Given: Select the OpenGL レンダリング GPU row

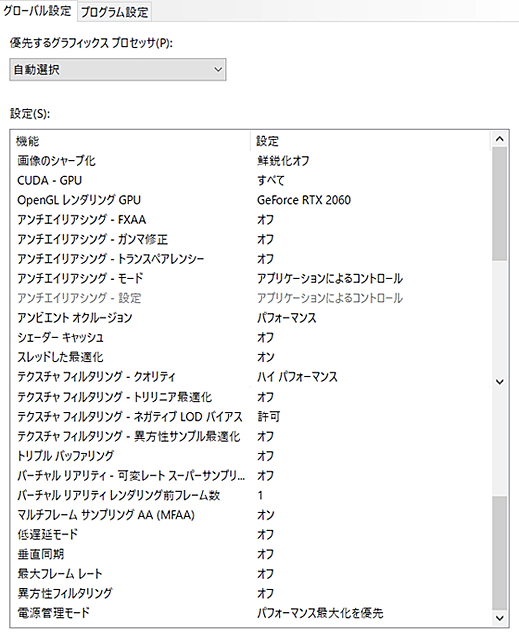Looking at the screenshot, I should point(251,200).
